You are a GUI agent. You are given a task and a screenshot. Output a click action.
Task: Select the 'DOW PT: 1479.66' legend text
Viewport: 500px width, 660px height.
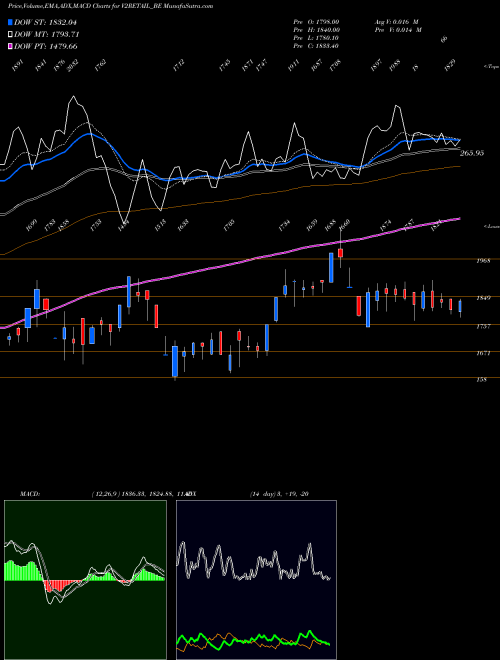[x=45, y=46]
